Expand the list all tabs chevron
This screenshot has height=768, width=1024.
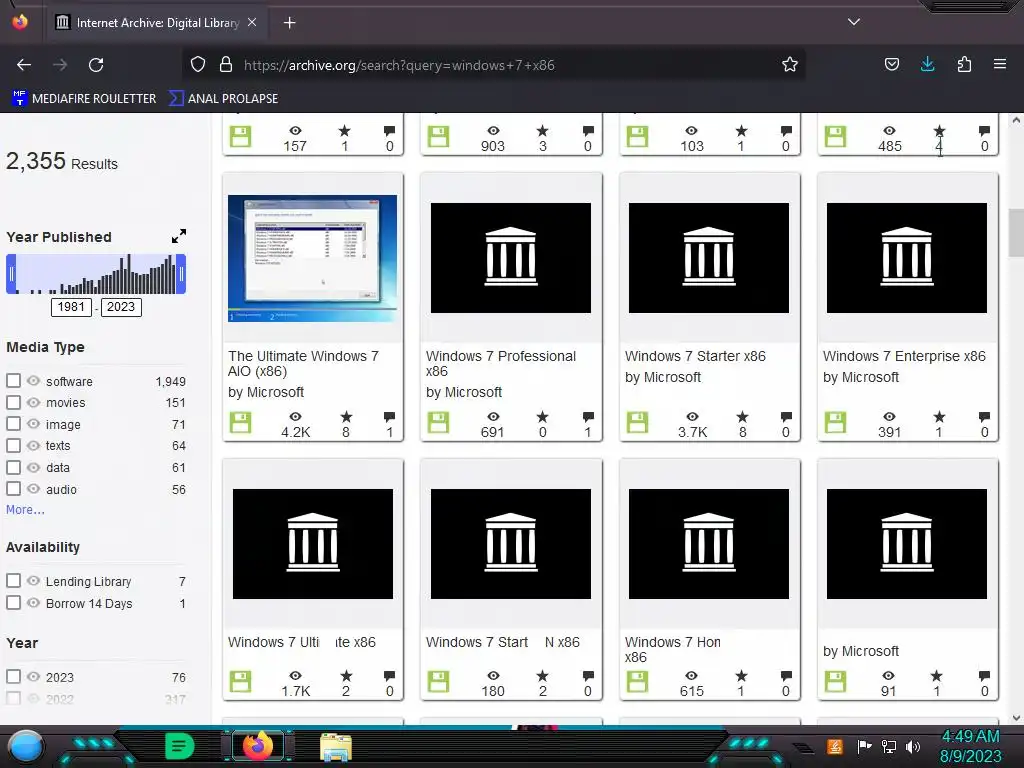tap(854, 22)
